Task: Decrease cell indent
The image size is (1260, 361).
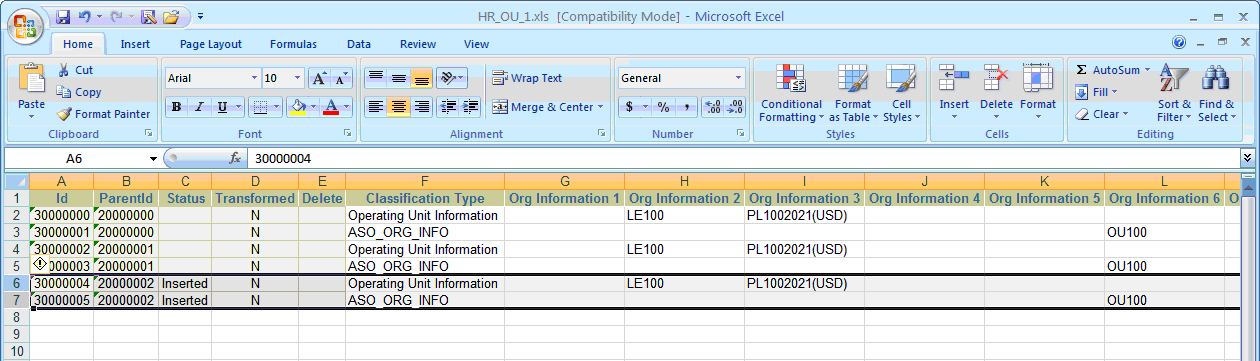Action: click(449, 107)
